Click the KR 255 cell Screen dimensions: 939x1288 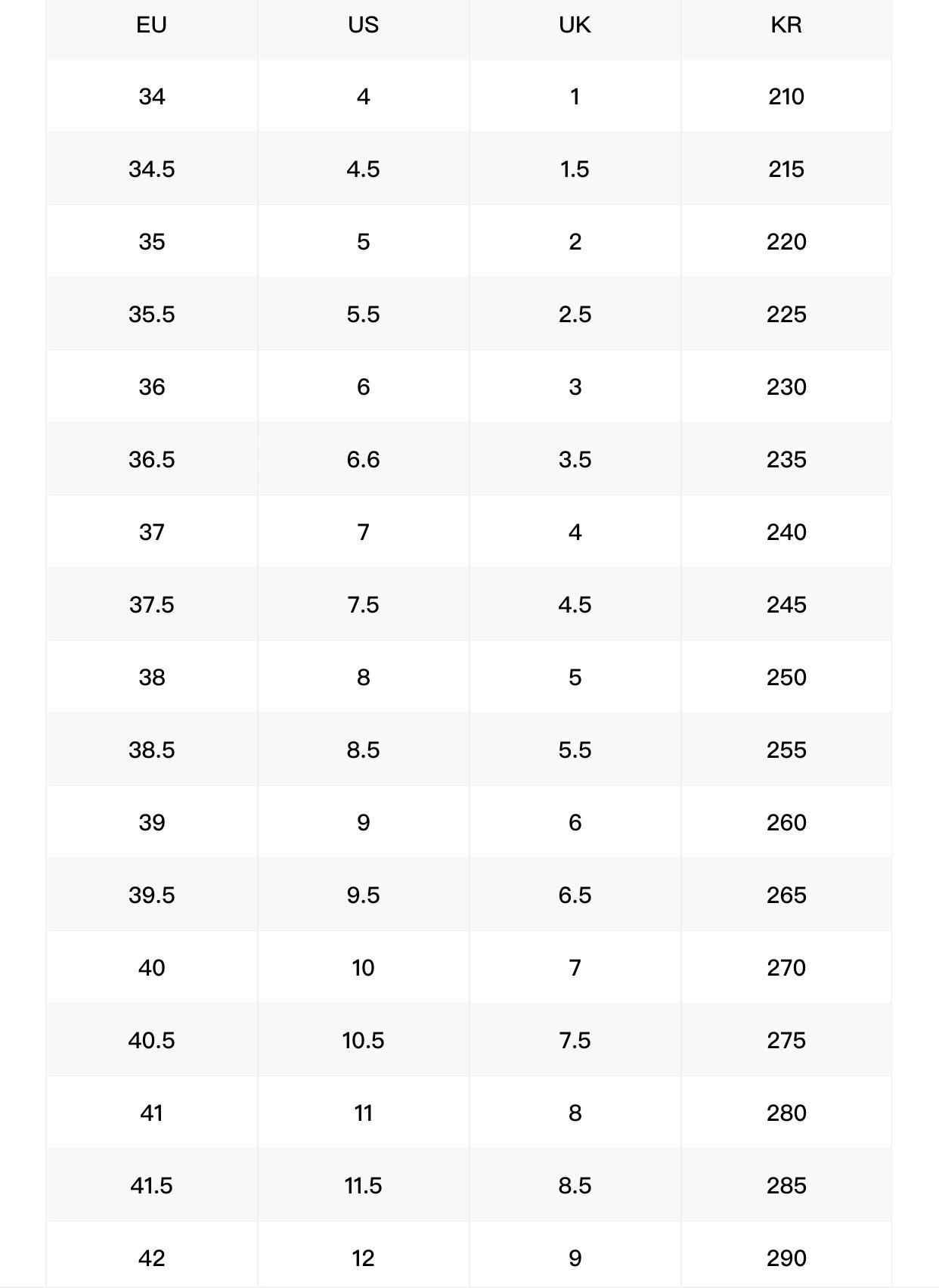[786, 750]
